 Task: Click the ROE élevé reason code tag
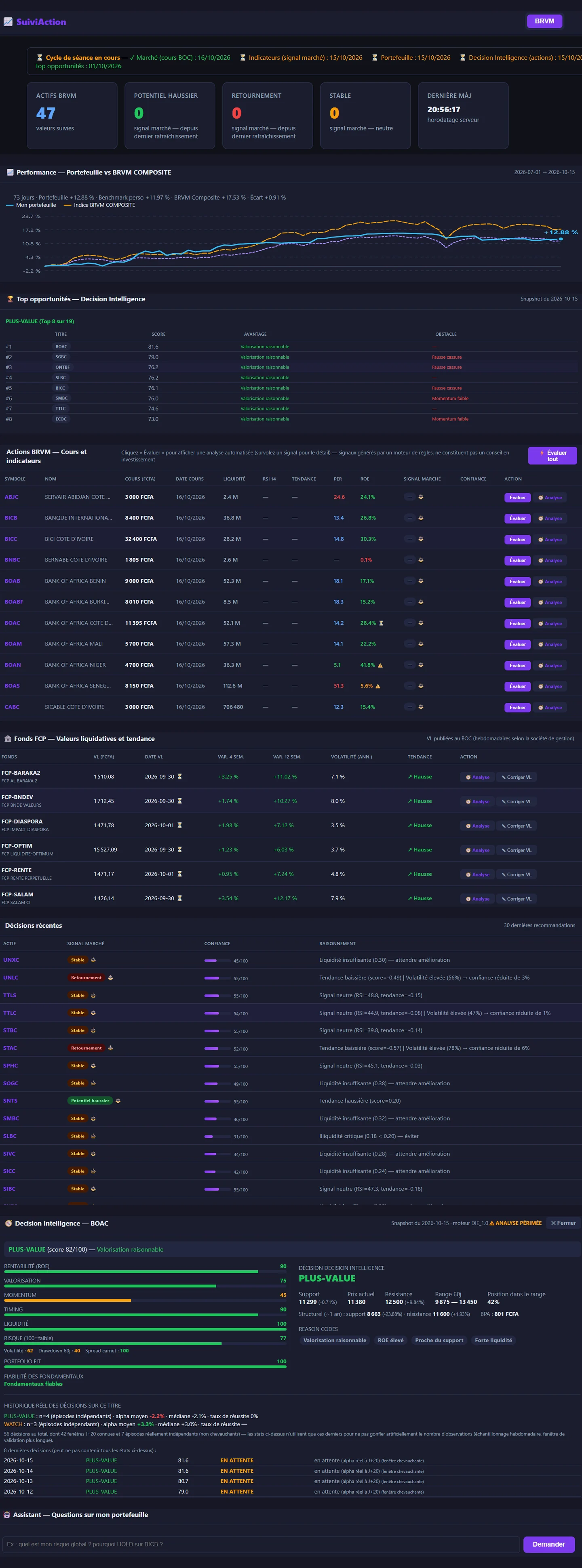(x=390, y=1340)
